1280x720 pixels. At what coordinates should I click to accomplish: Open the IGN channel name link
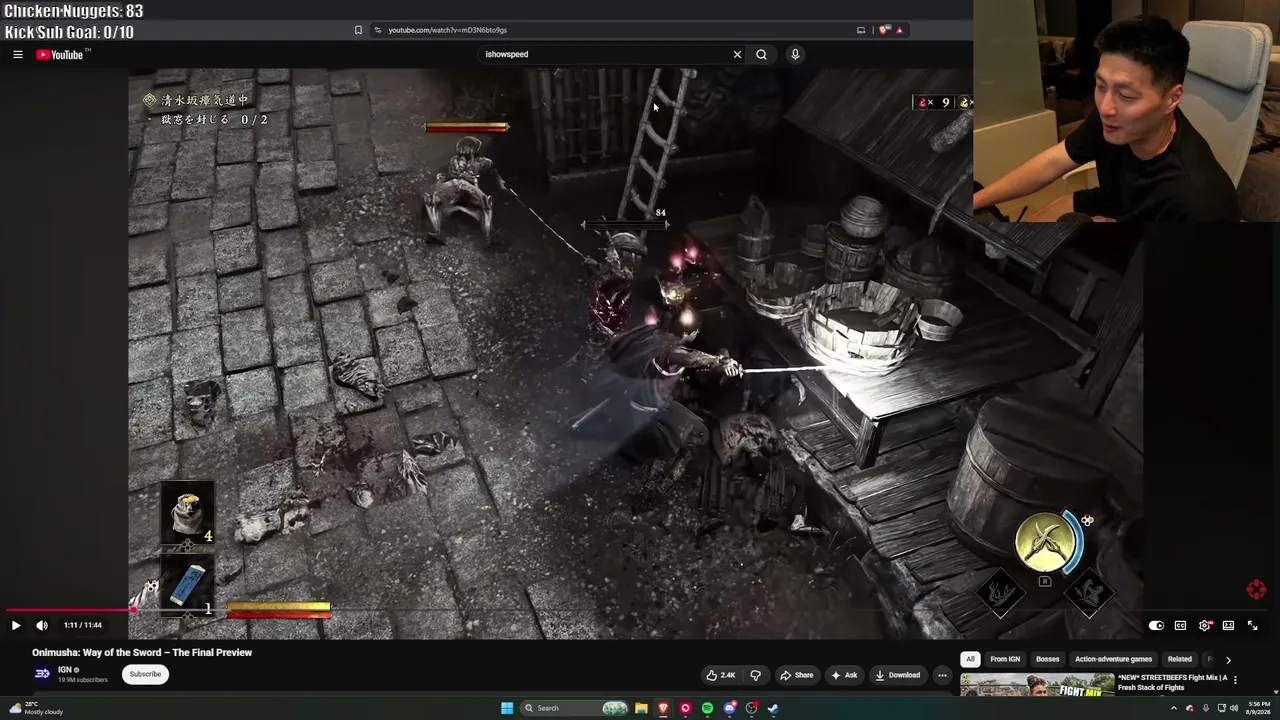point(65,670)
